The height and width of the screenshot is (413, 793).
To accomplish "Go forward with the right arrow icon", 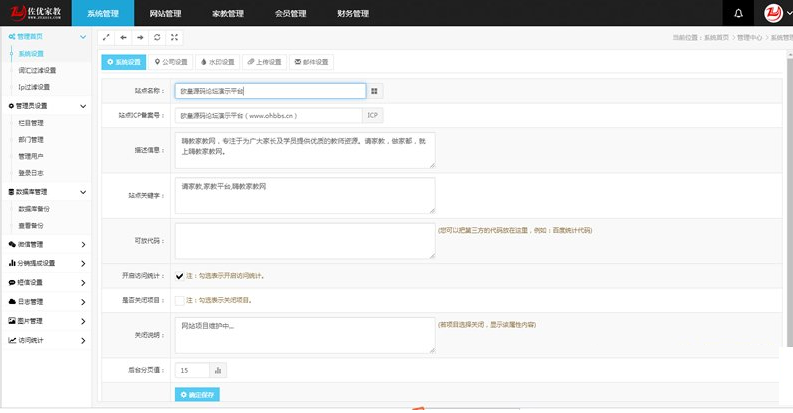I will coord(140,37).
